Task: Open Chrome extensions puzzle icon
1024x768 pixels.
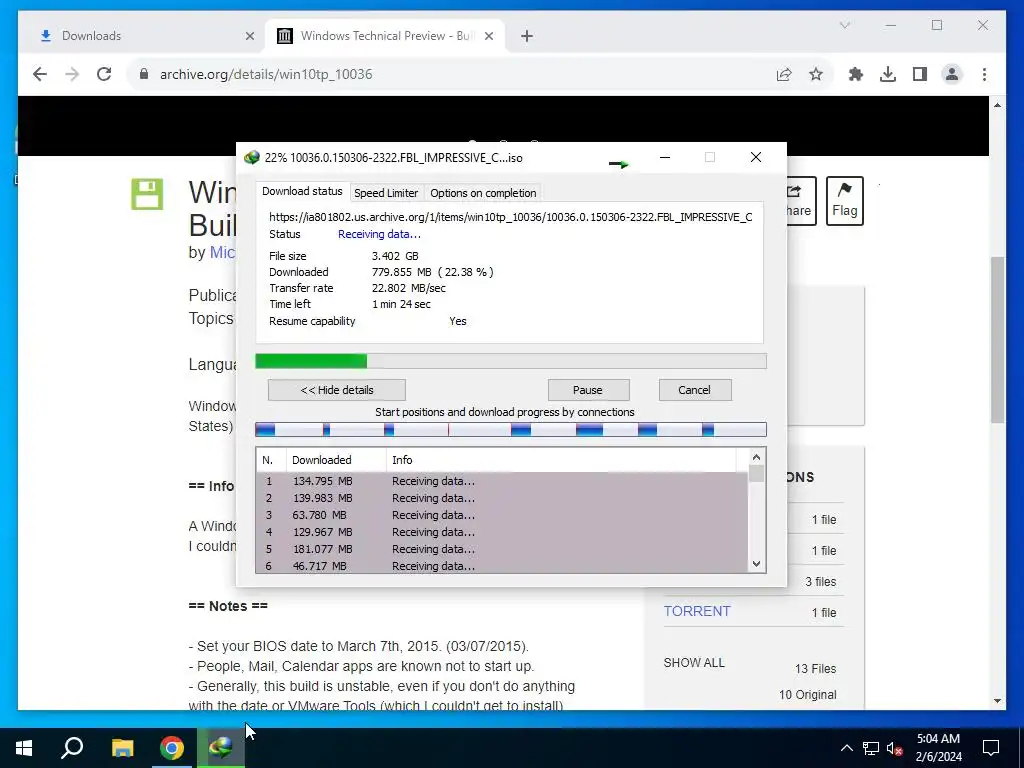Action: point(856,74)
